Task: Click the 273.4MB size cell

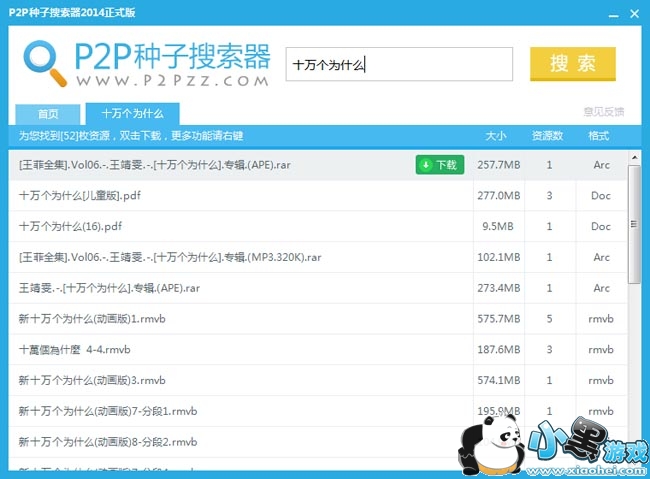Action: click(499, 288)
